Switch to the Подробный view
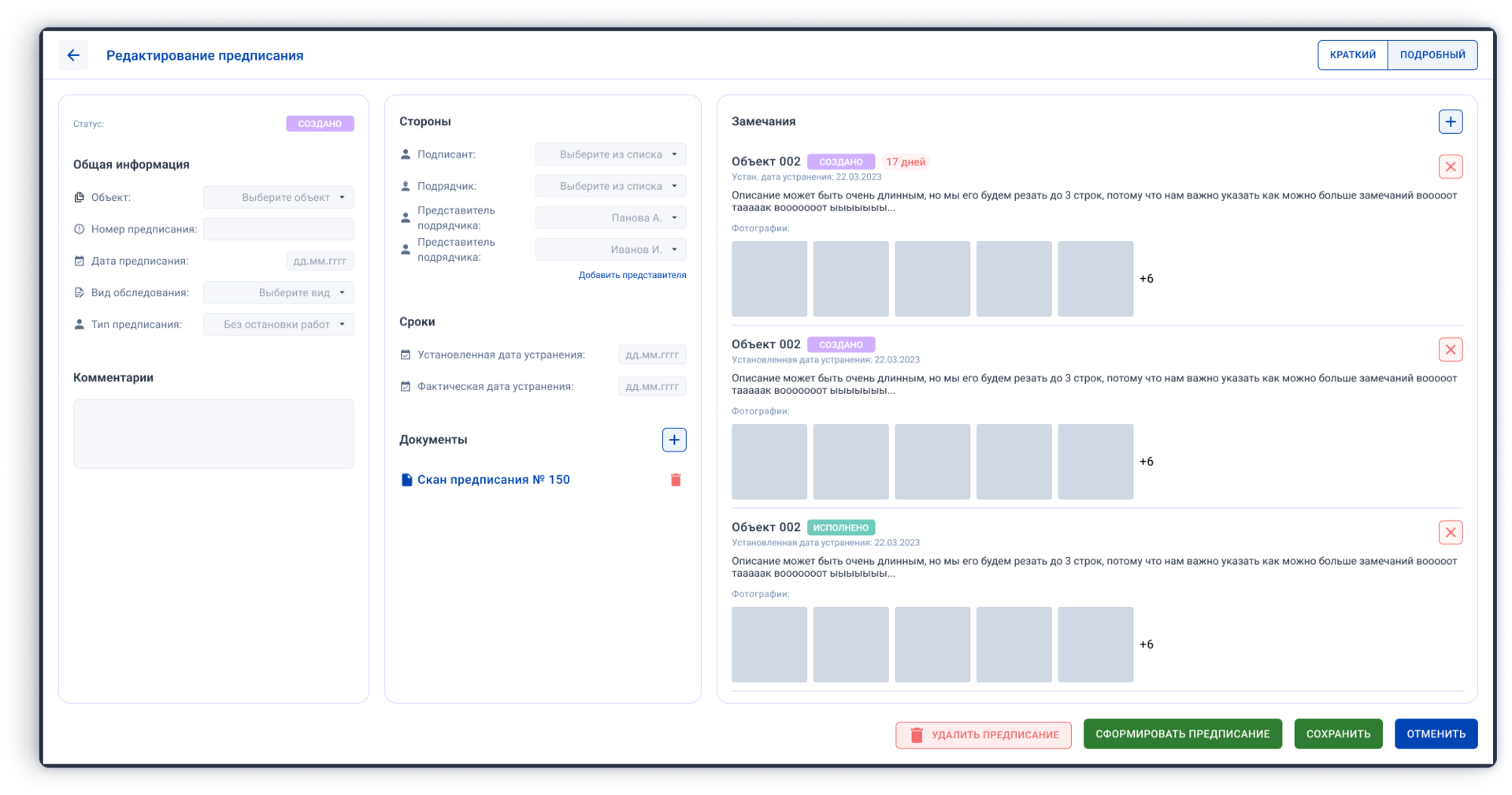The width and height of the screenshot is (1512, 795). click(1432, 55)
